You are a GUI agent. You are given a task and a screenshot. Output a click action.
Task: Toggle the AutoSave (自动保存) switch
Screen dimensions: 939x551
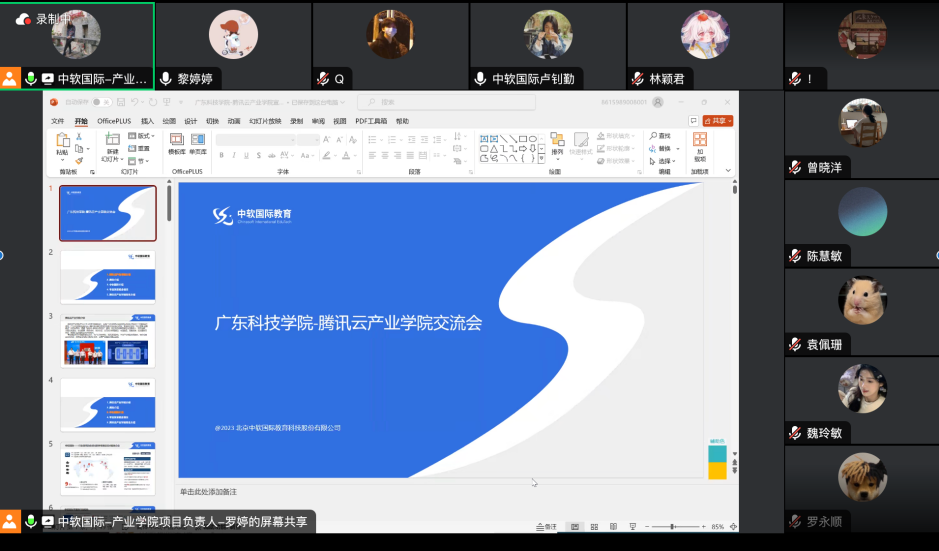102,102
